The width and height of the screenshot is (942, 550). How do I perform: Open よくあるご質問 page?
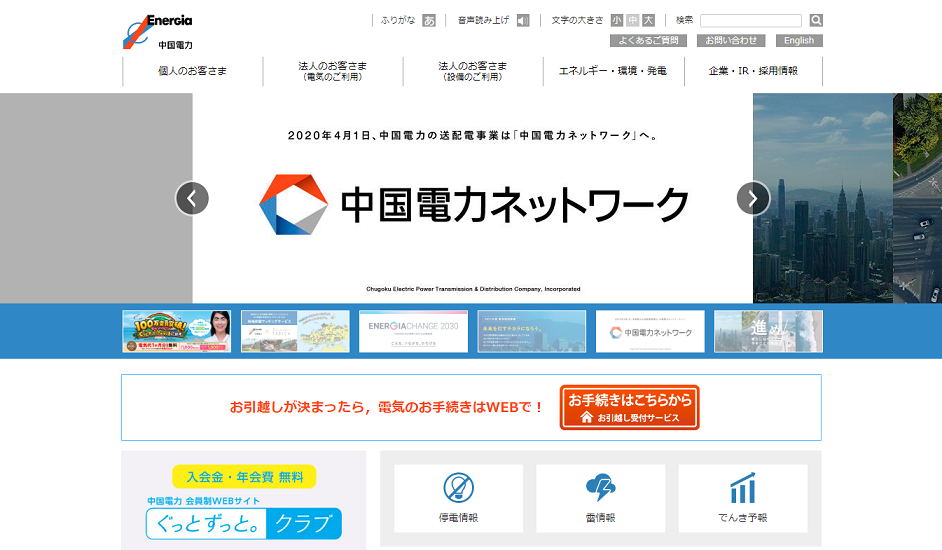[648, 40]
